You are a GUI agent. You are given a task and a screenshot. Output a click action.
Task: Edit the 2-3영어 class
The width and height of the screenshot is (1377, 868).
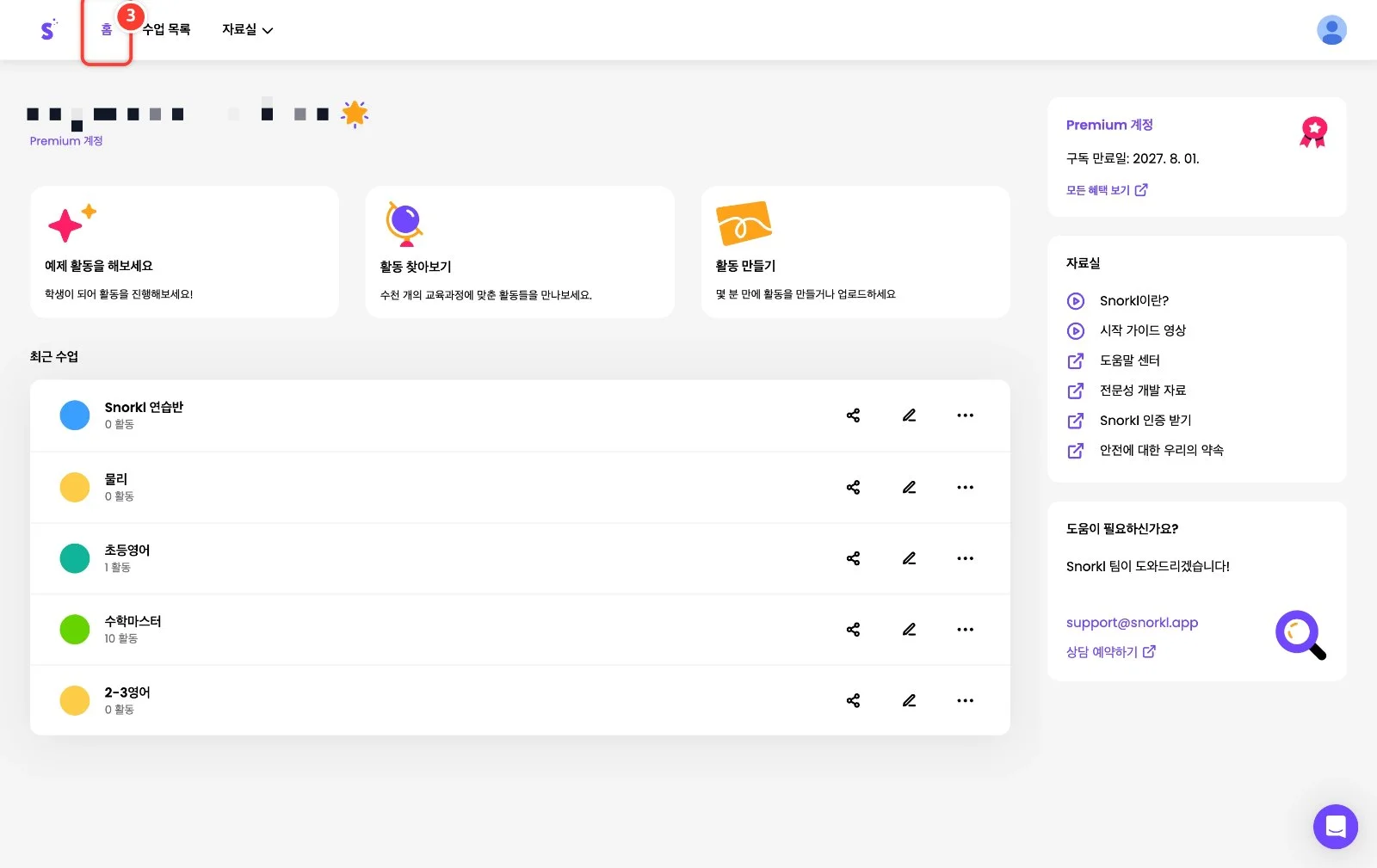(x=909, y=701)
